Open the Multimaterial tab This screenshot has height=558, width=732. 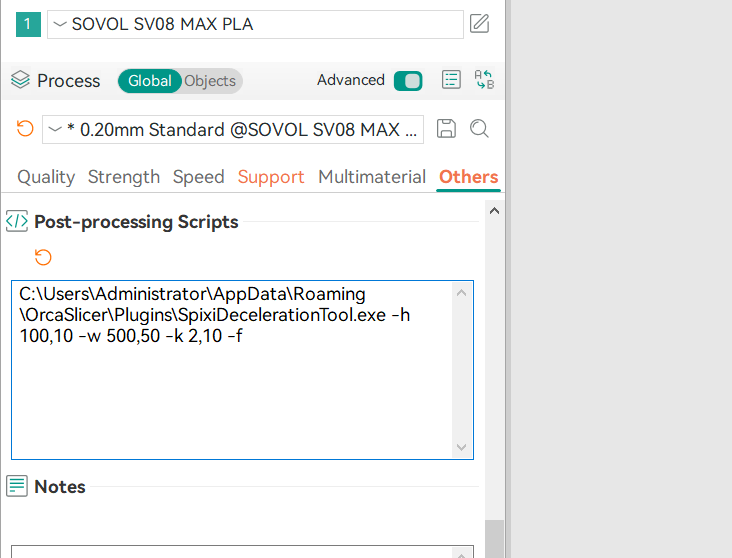[372, 177]
